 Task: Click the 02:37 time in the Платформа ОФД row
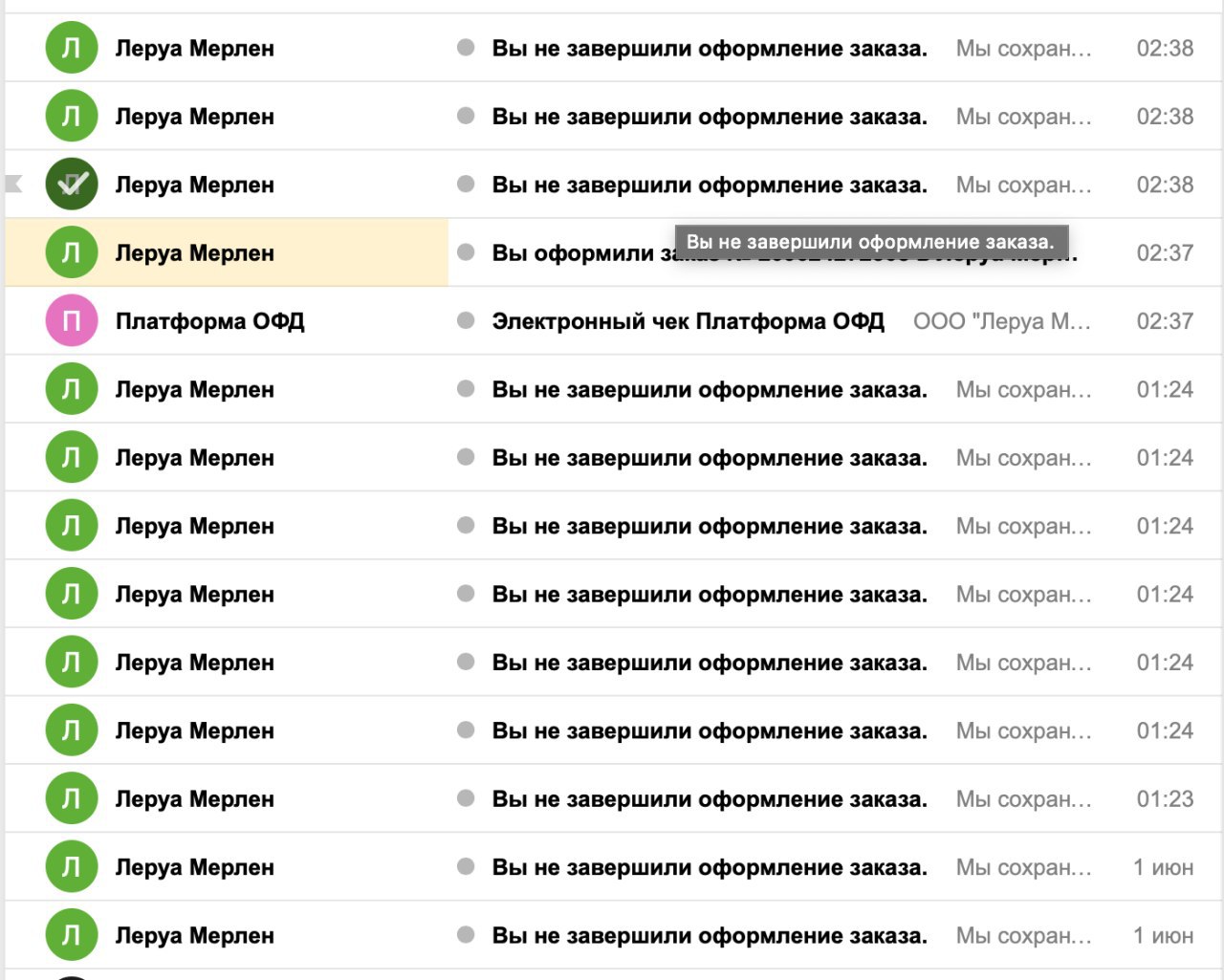click(x=1165, y=321)
